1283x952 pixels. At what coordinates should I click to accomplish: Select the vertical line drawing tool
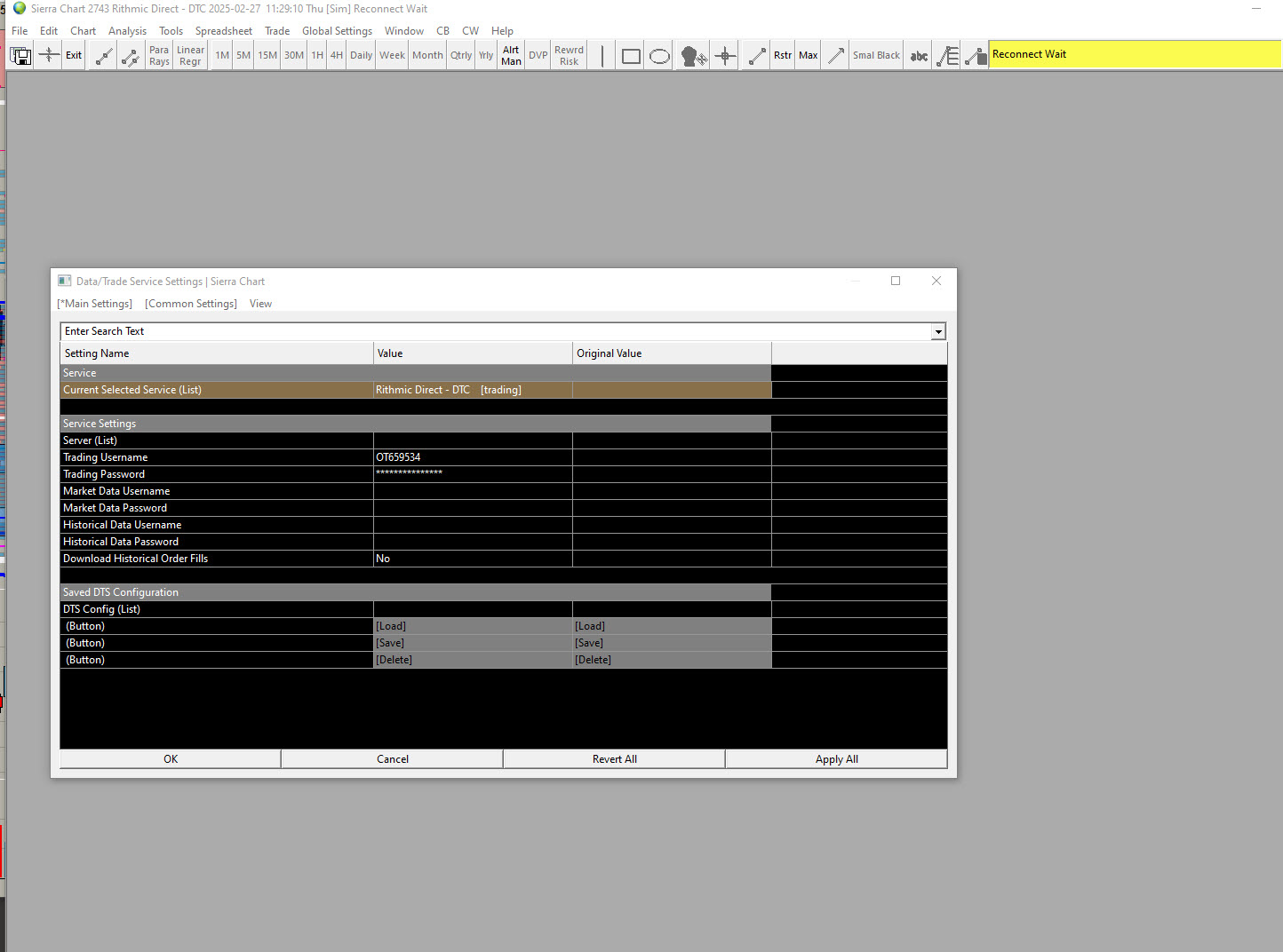[x=602, y=55]
